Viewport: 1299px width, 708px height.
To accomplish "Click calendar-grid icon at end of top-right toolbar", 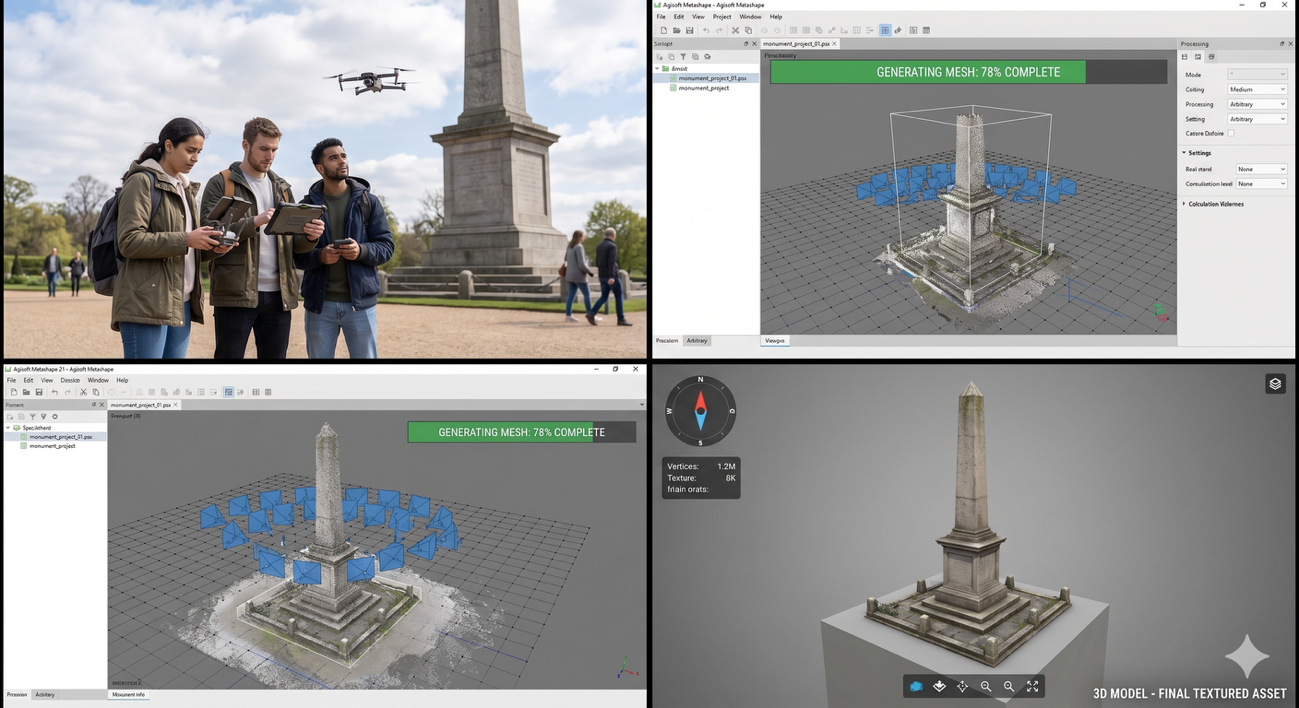I will click(x=926, y=30).
